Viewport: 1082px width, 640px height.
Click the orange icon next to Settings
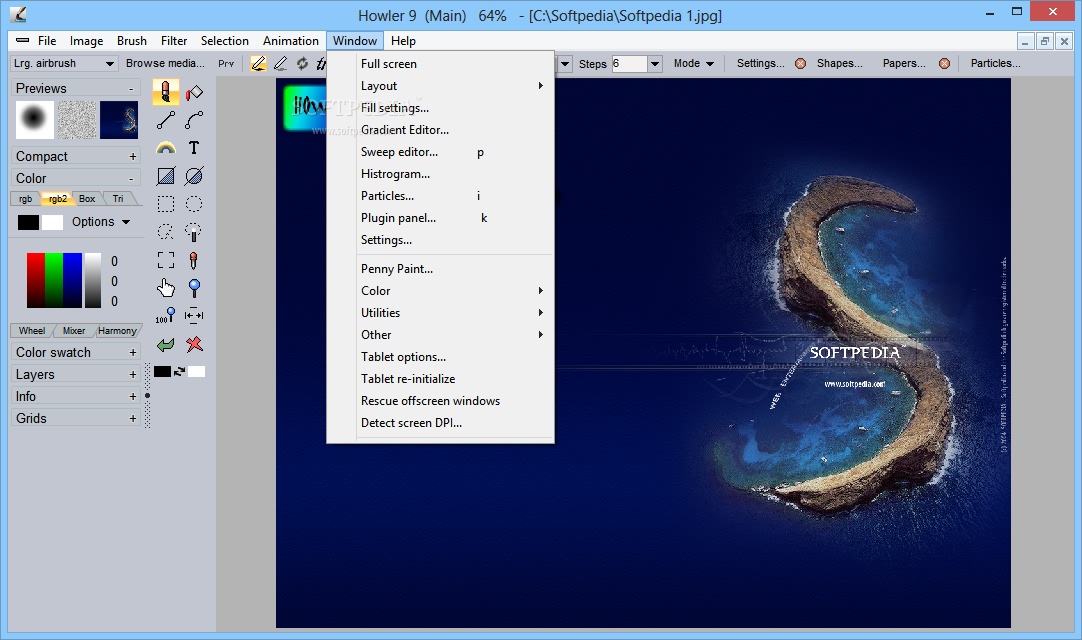[x=800, y=64]
